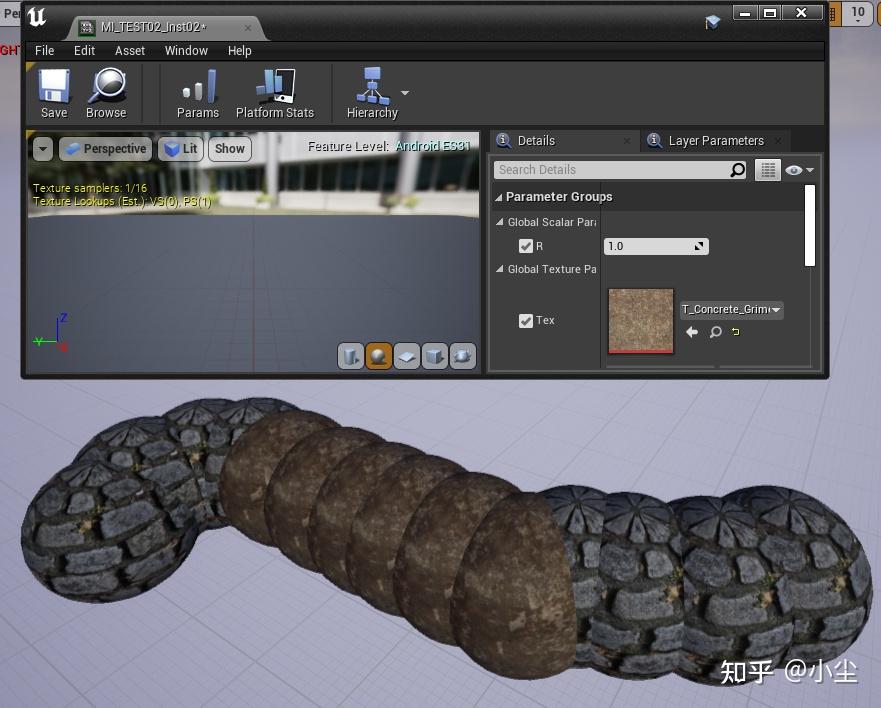The width and height of the screenshot is (881, 708).
Task: Open the T_Concrete_Grime texture dropdown
Action: pos(732,310)
